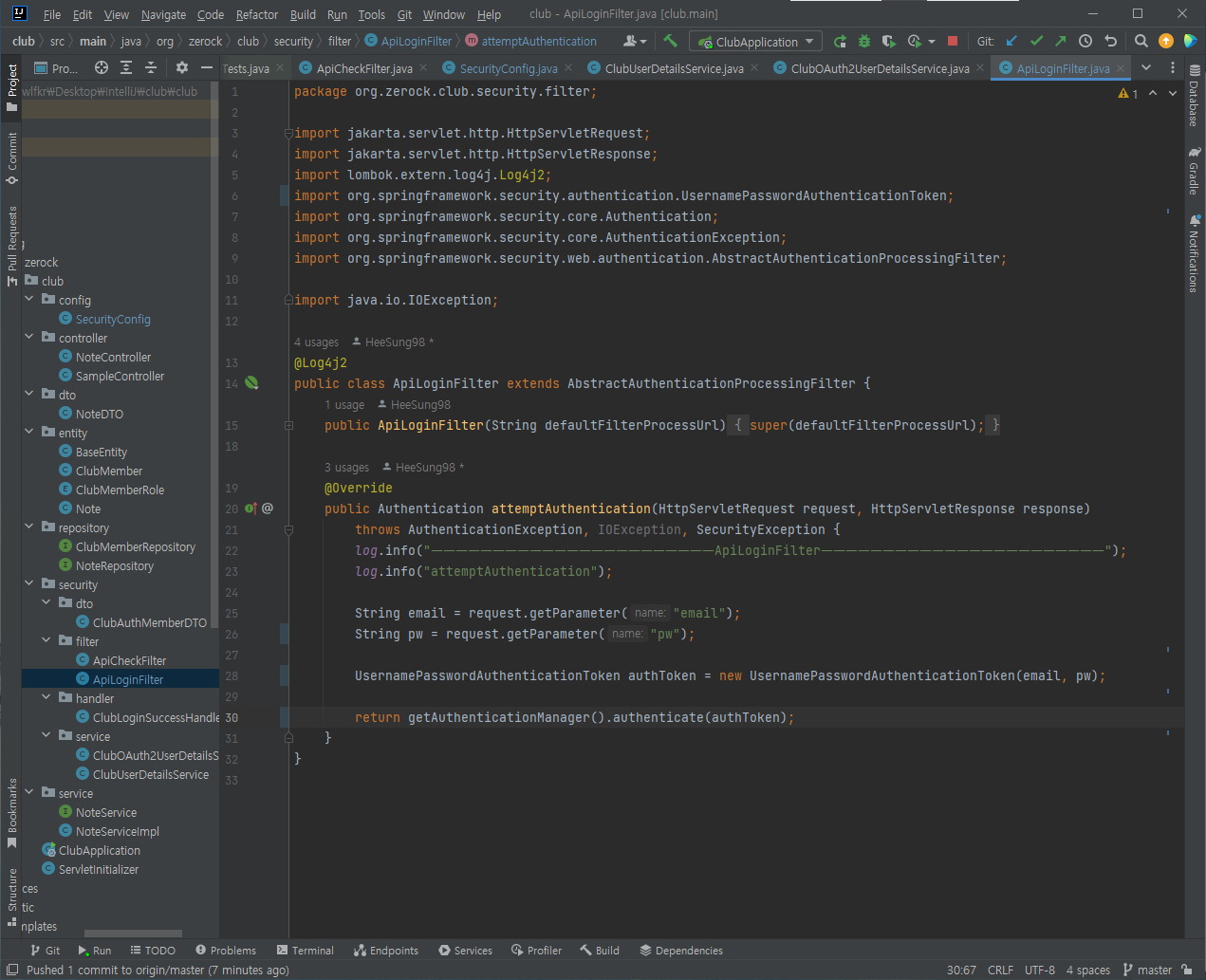
Task: Click the override gutter icon on line 20
Action: pyautogui.click(x=251, y=508)
